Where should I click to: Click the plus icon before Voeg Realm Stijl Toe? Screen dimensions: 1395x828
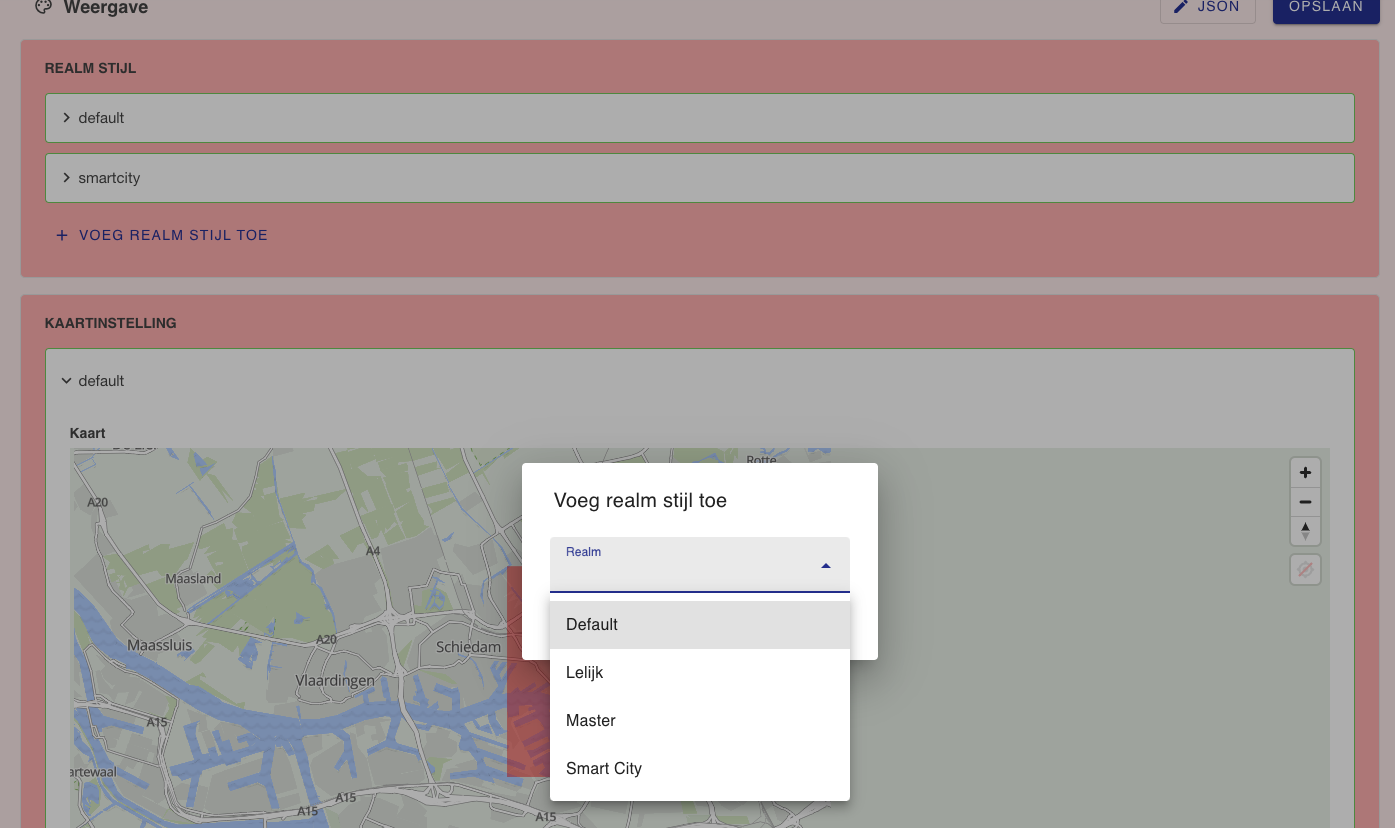61,235
